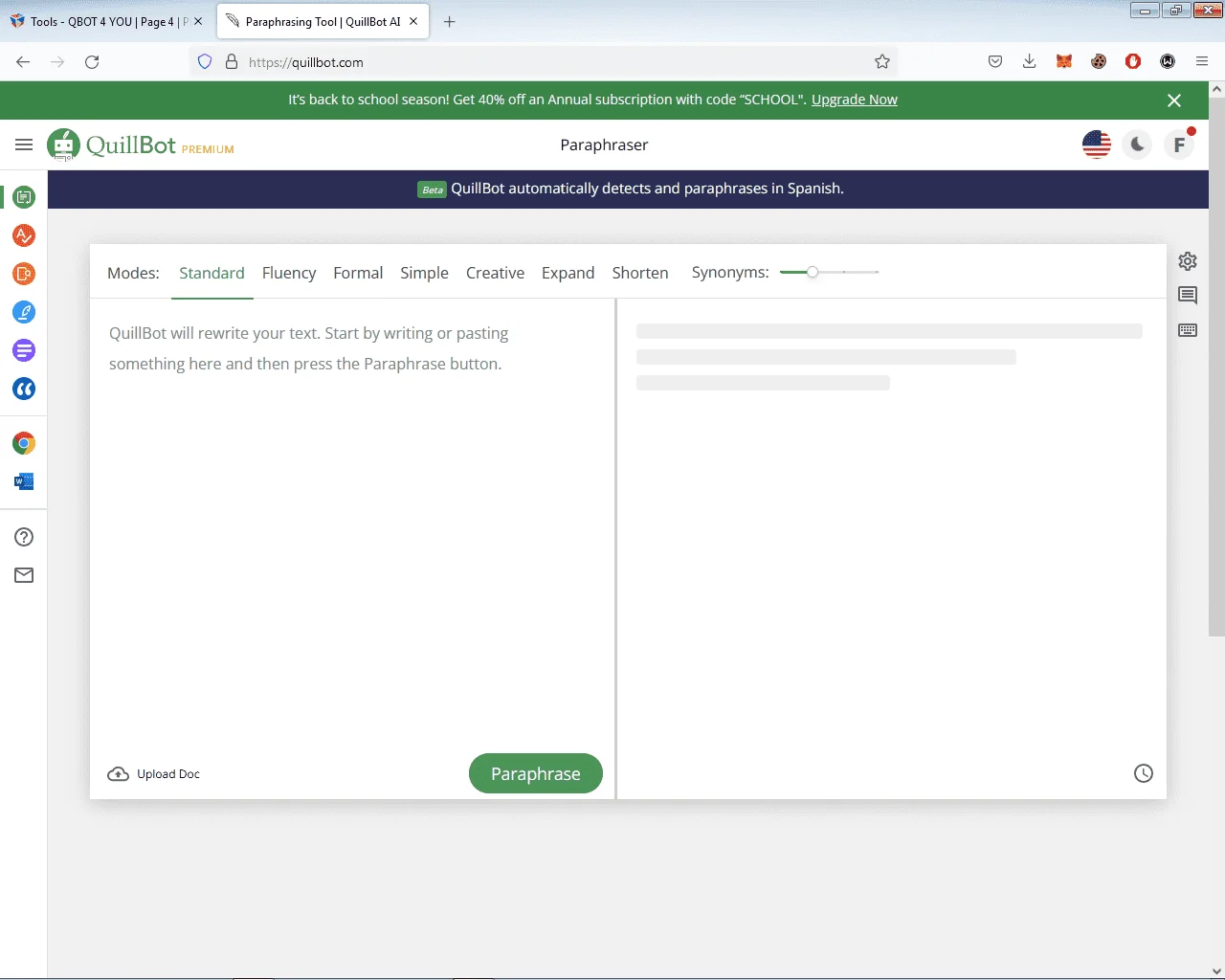Click the Upgrade Now link
This screenshot has height=980, width=1225.
coord(855,100)
